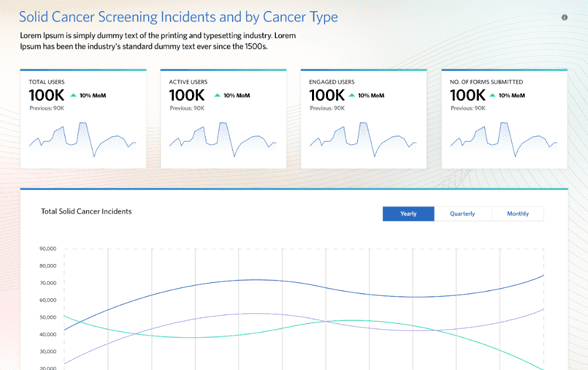Click the info icon beside the page title

pyautogui.click(x=564, y=17)
